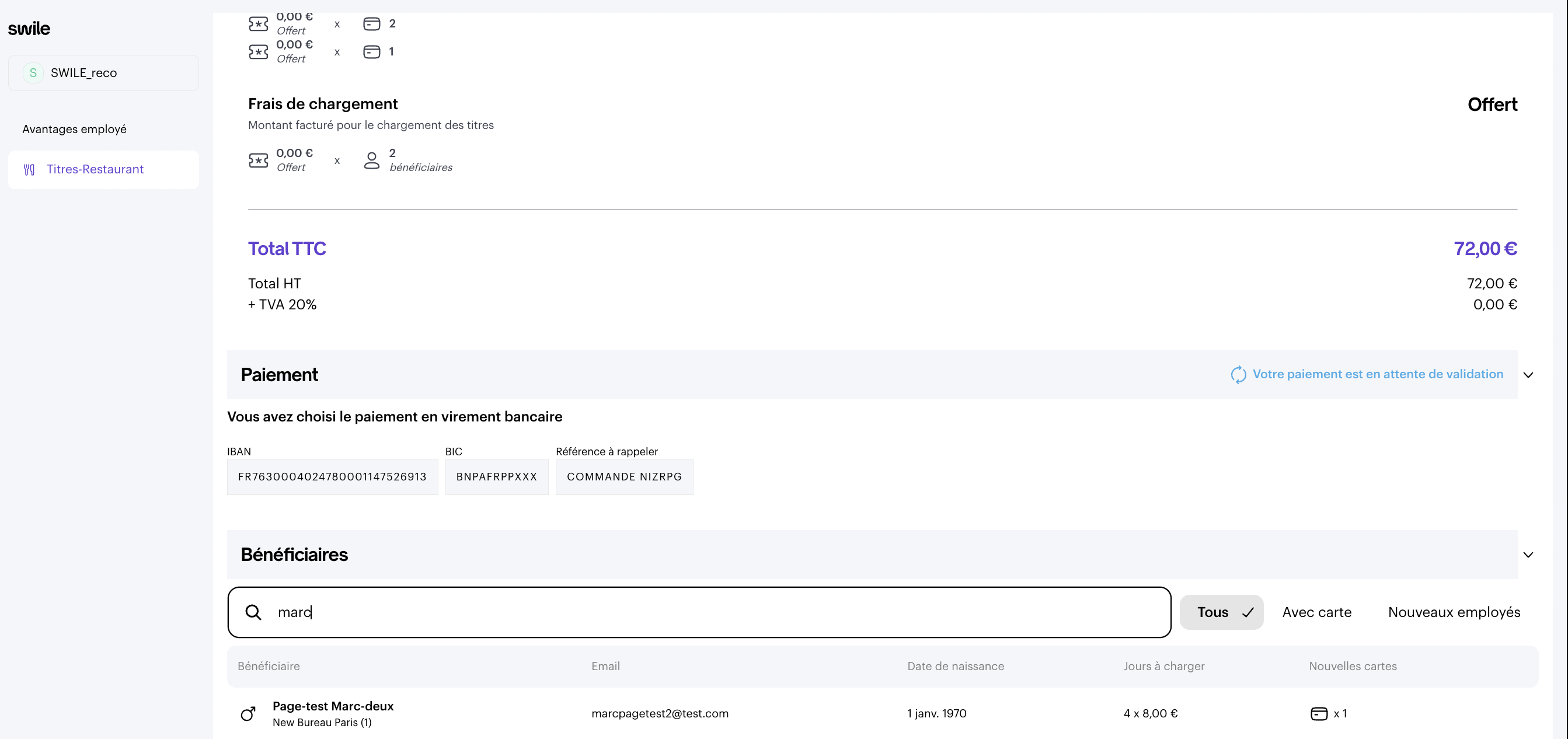Image resolution: width=1568 pixels, height=739 pixels.
Task: Click the search magnifier icon
Action: (253, 612)
